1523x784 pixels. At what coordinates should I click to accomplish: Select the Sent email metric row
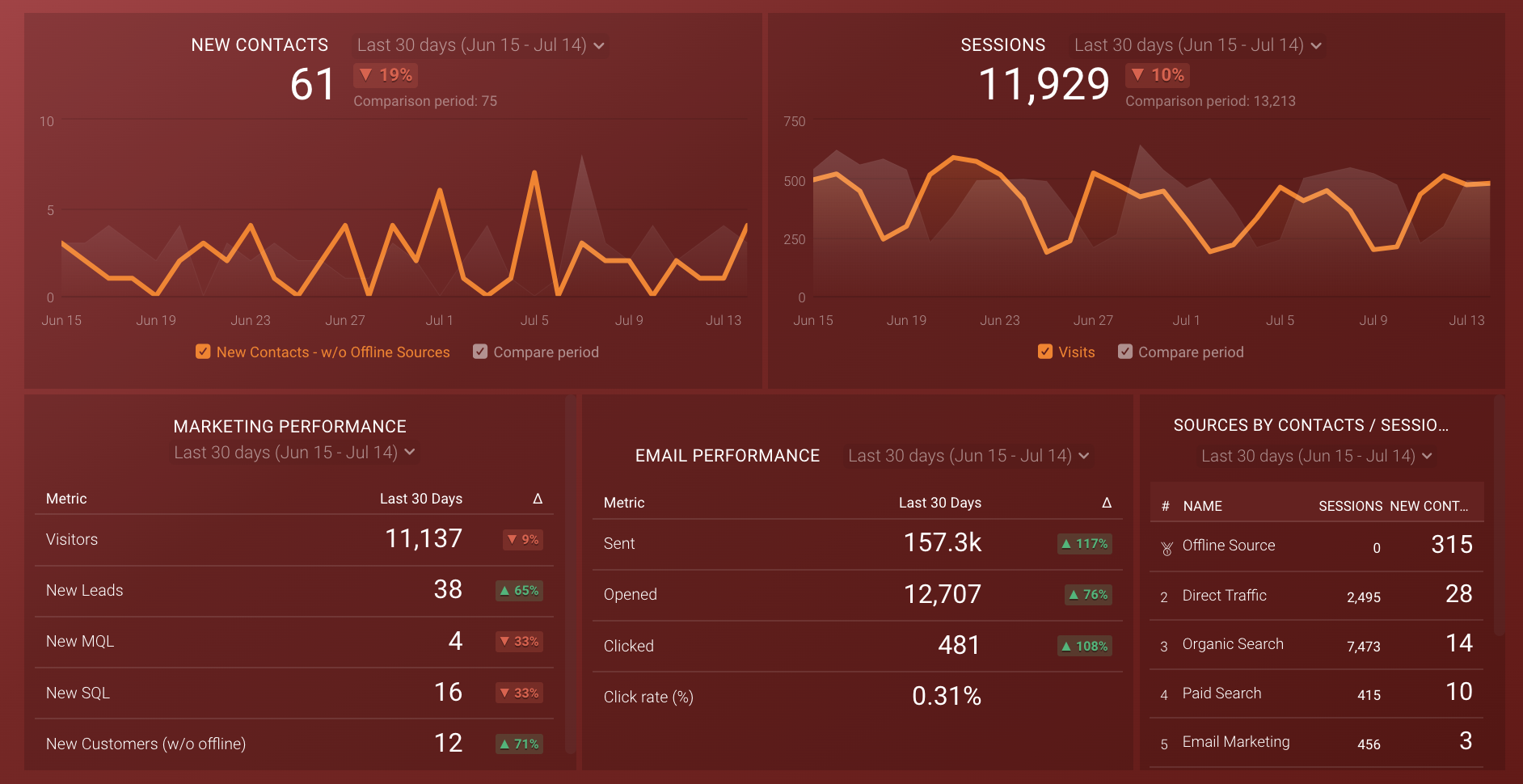pyautogui.click(x=858, y=544)
